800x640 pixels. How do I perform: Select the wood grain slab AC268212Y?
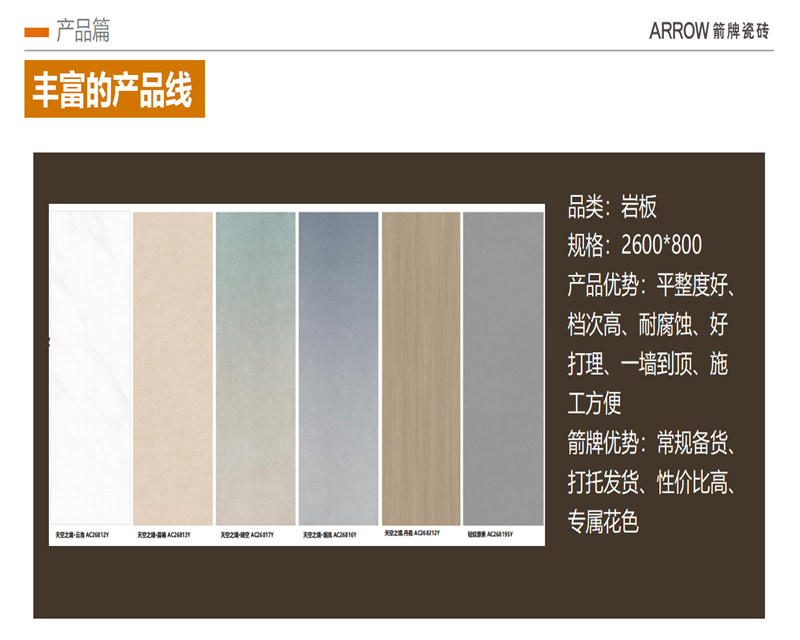pyautogui.click(x=420, y=368)
